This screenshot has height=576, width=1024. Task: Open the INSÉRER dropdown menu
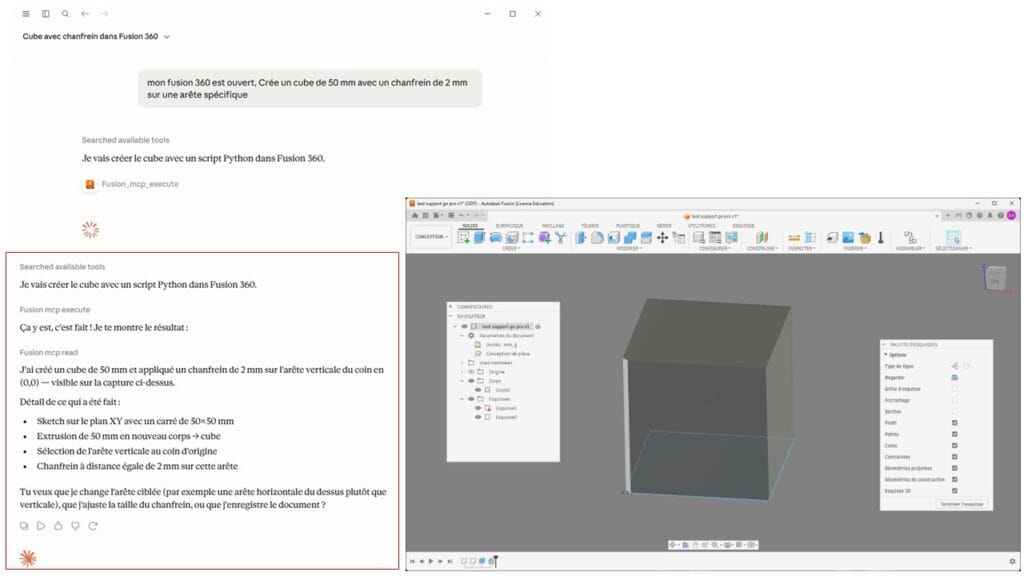click(x=854, y=249)
